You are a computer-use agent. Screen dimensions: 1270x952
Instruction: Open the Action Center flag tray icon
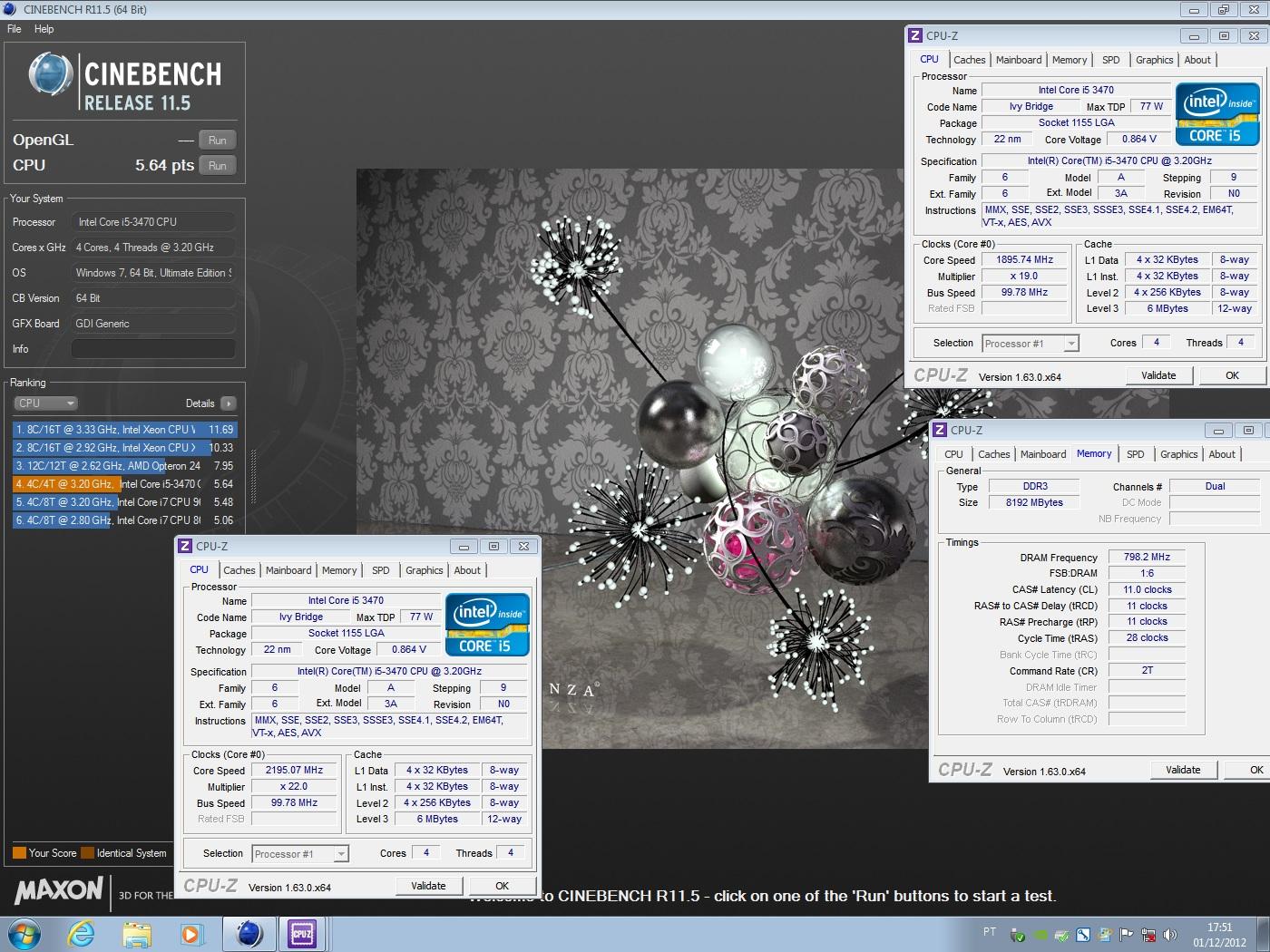pyautogui.click(x=1127, y=935)
